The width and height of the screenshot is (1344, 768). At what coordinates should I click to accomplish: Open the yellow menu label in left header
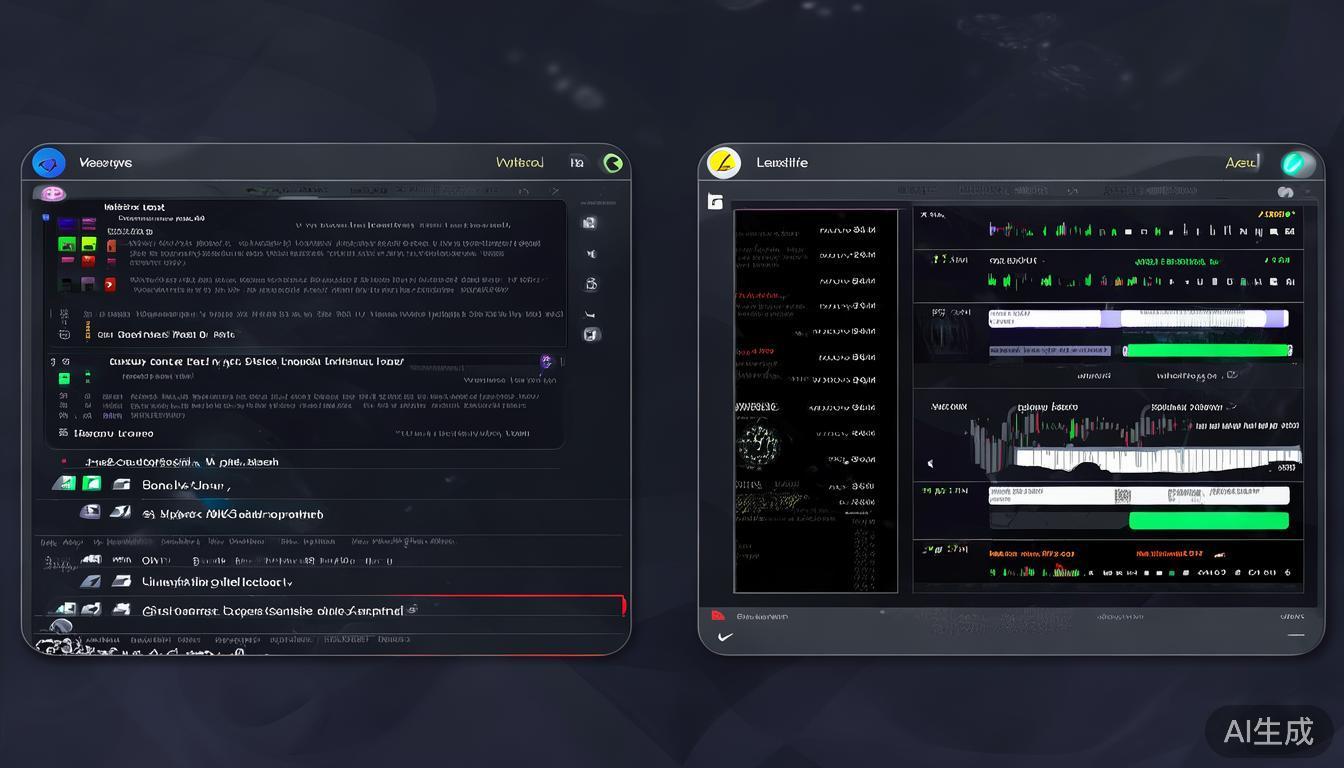(520, 162)
